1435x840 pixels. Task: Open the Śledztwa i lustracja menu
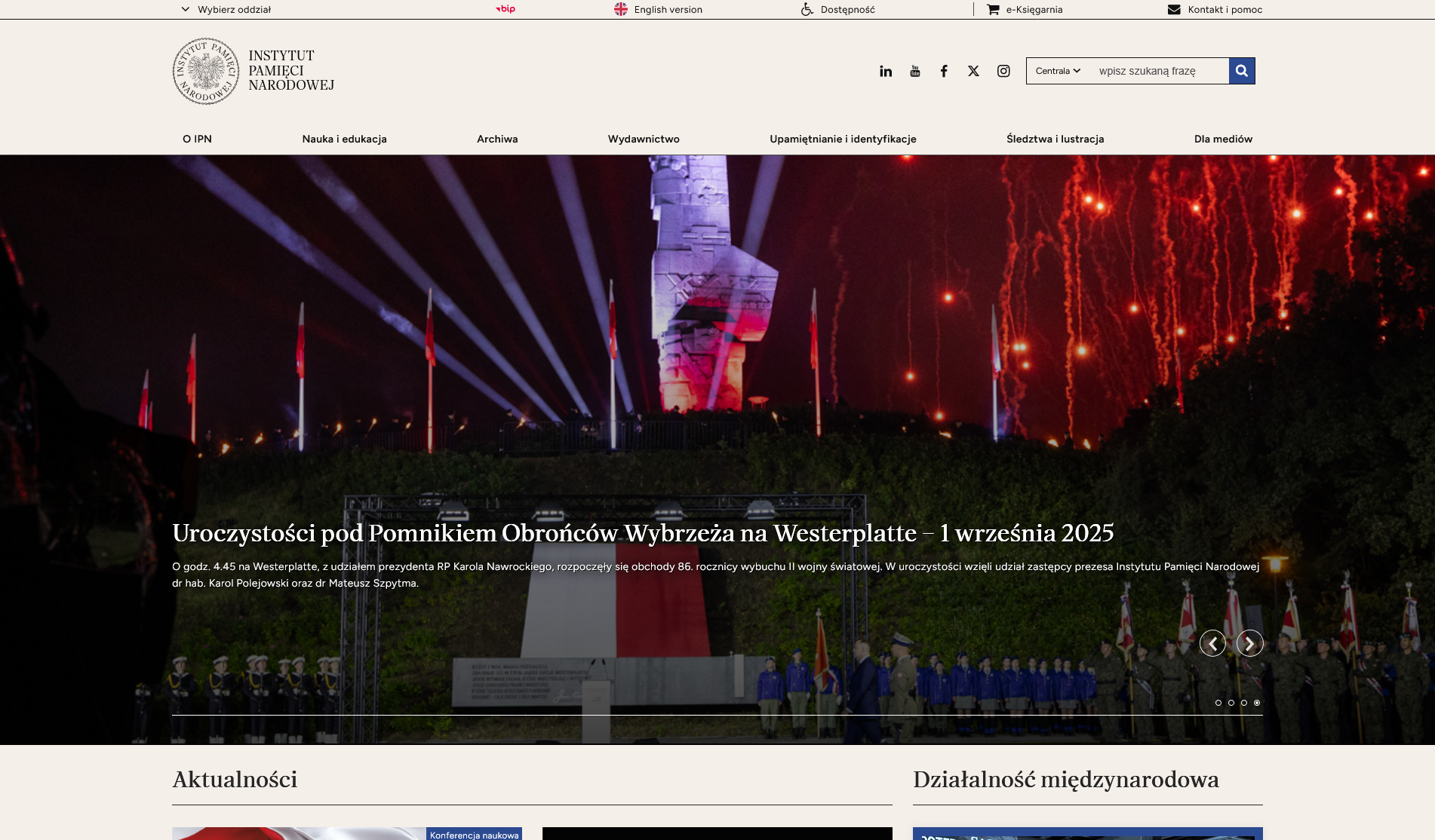pos(1055,139)
